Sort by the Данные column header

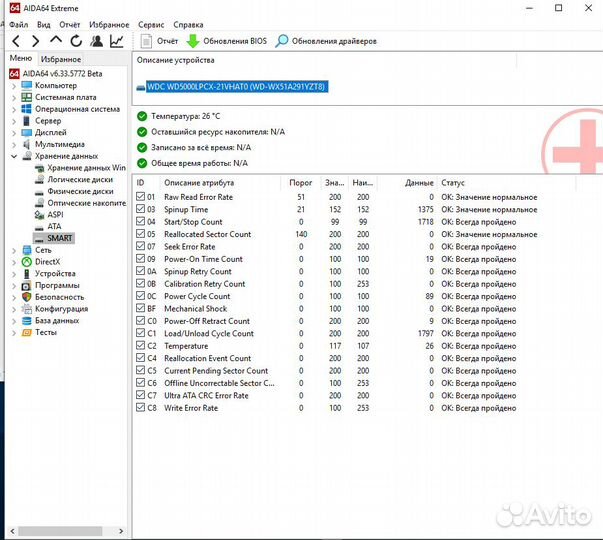[408, 183]
